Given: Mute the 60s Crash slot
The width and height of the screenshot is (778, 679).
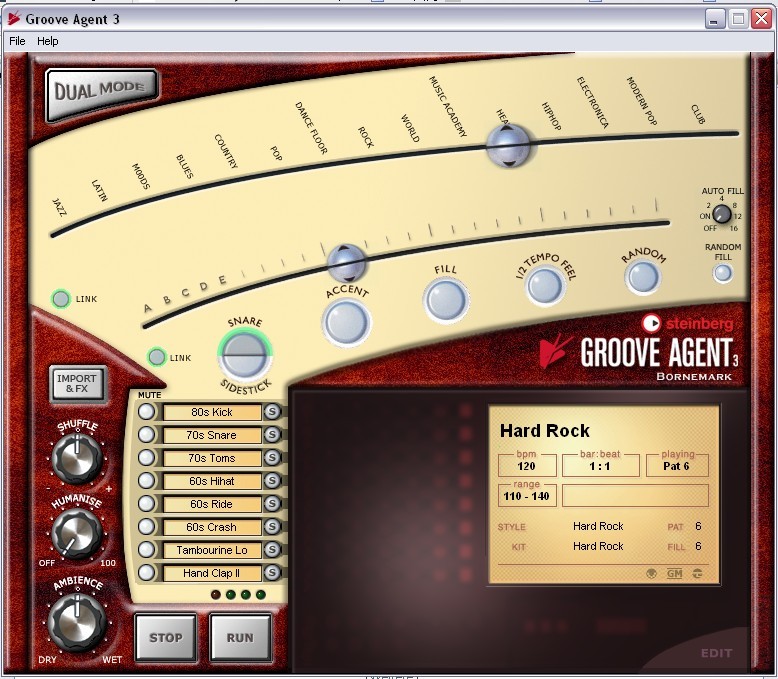Looking at the screenshot, I should pos(146,526).
